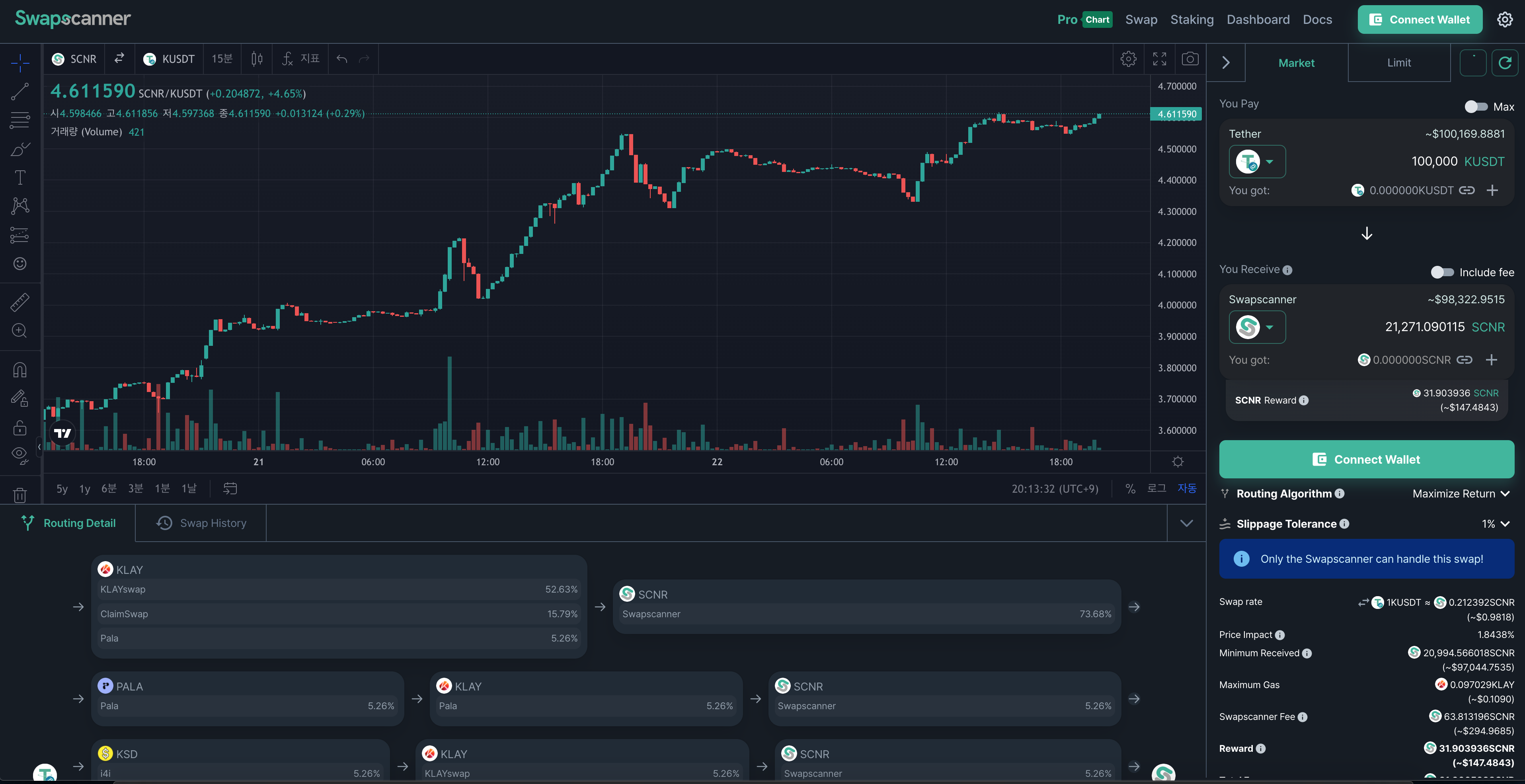The height and width of the screenshot is (784, 1525).
Task: Toggle the Max amount switch
Action: point(1475,107)
